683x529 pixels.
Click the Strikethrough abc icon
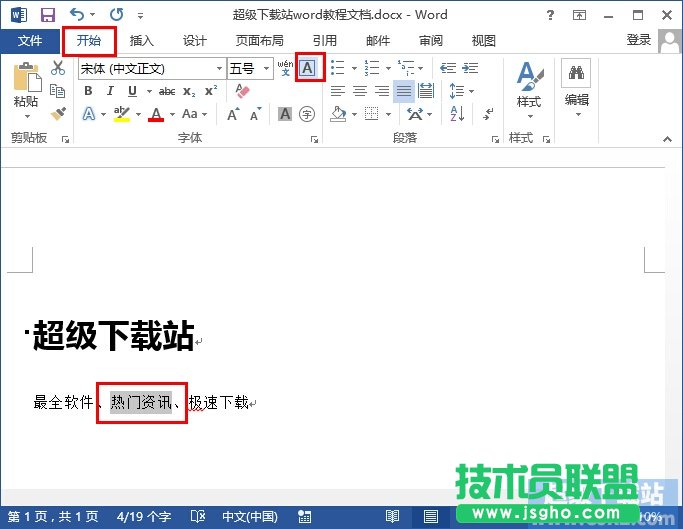pyautogui.click(x=167, y=91)
